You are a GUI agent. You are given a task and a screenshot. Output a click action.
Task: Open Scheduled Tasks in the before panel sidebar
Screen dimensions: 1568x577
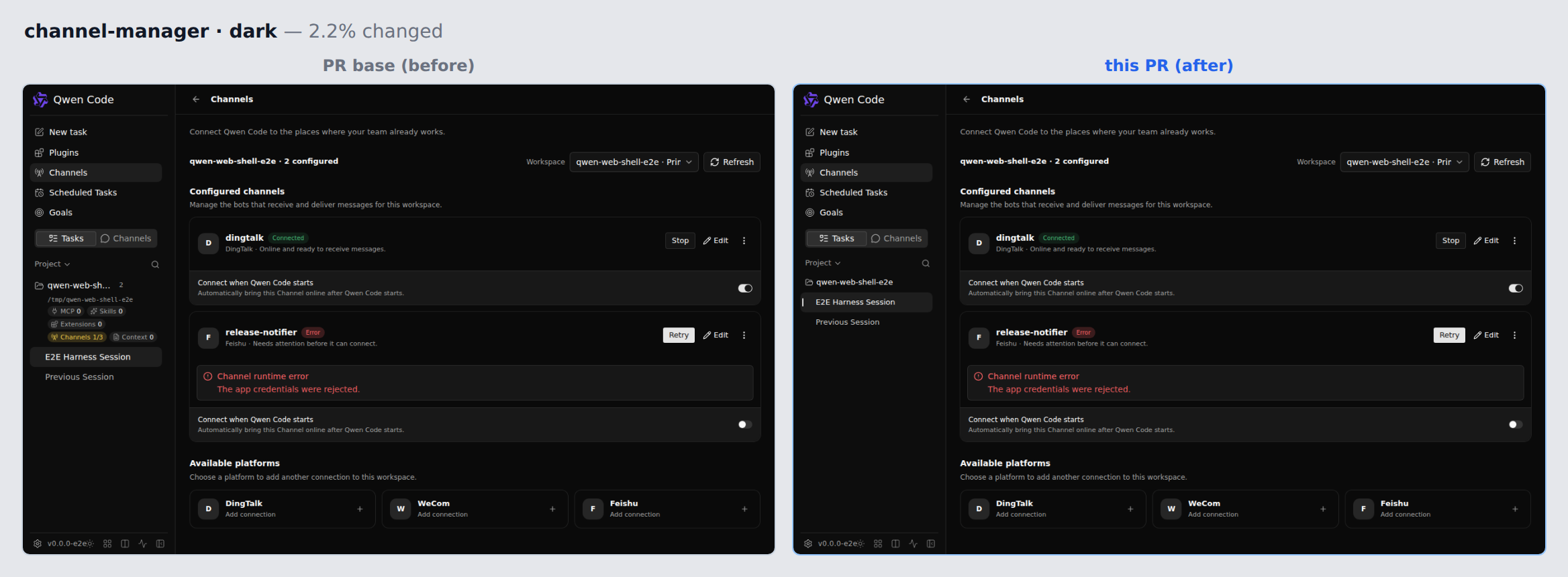click(96, 193)
